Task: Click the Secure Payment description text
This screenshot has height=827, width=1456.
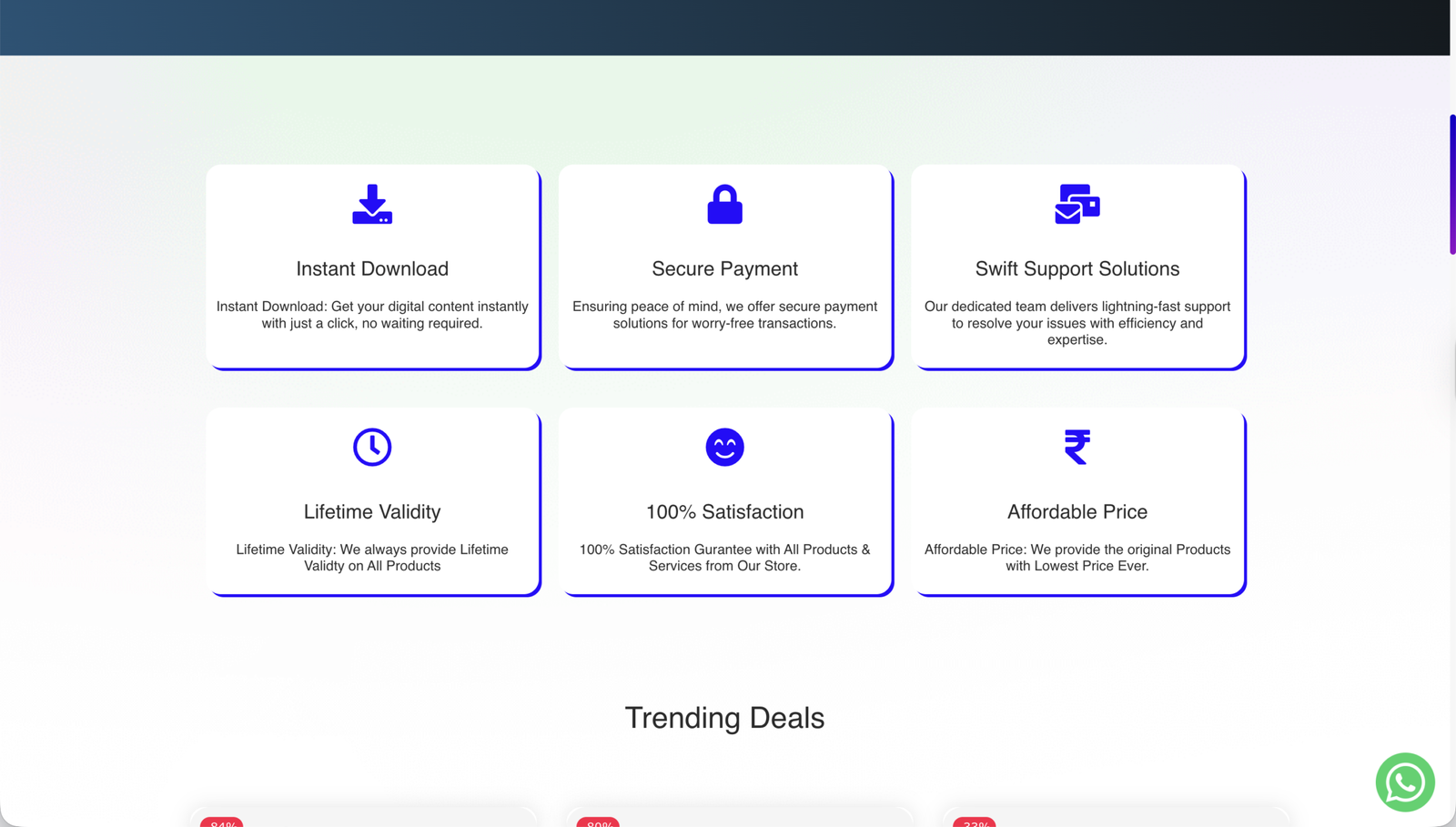Action: 724,315
